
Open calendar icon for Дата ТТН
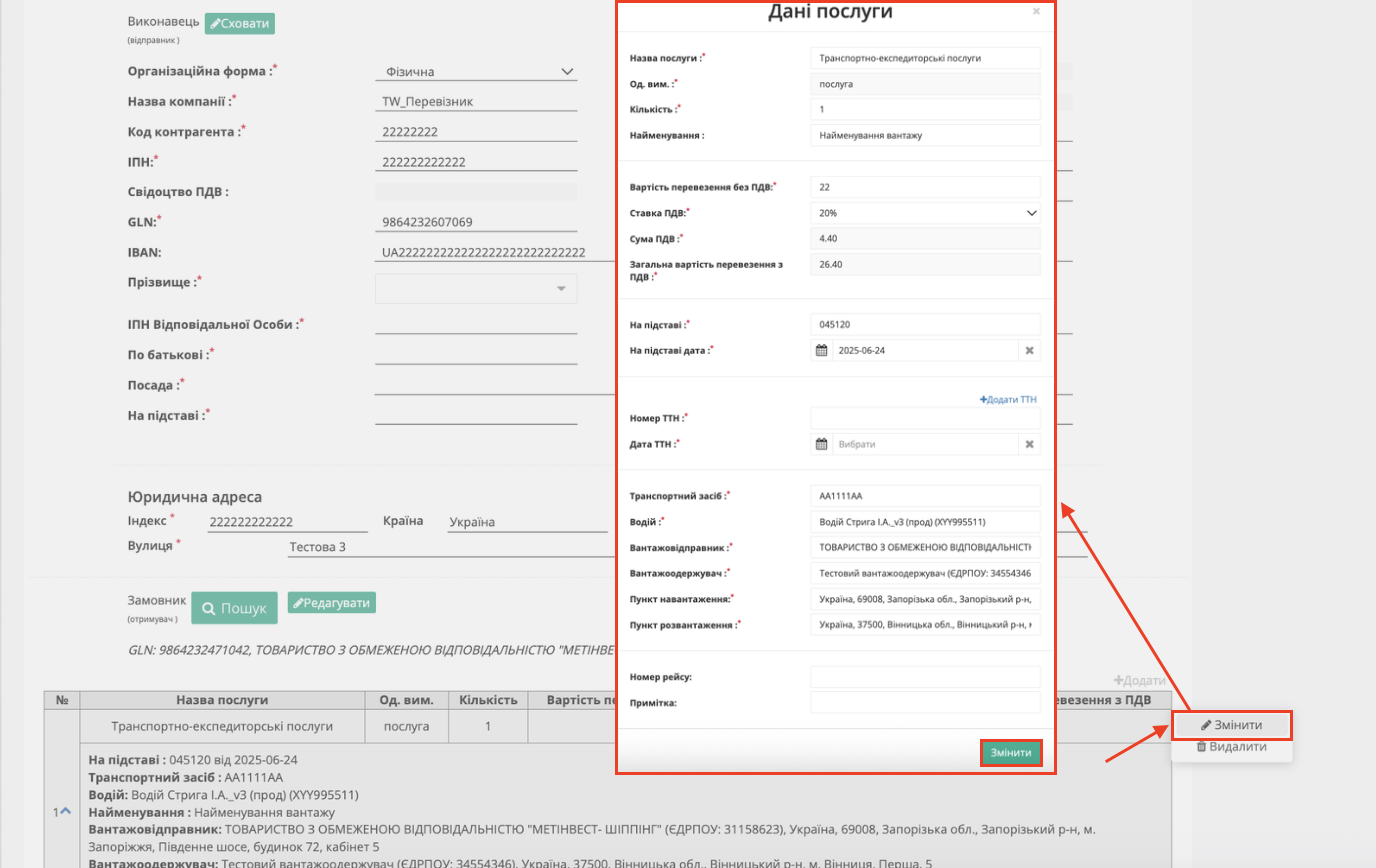(822, 444)
